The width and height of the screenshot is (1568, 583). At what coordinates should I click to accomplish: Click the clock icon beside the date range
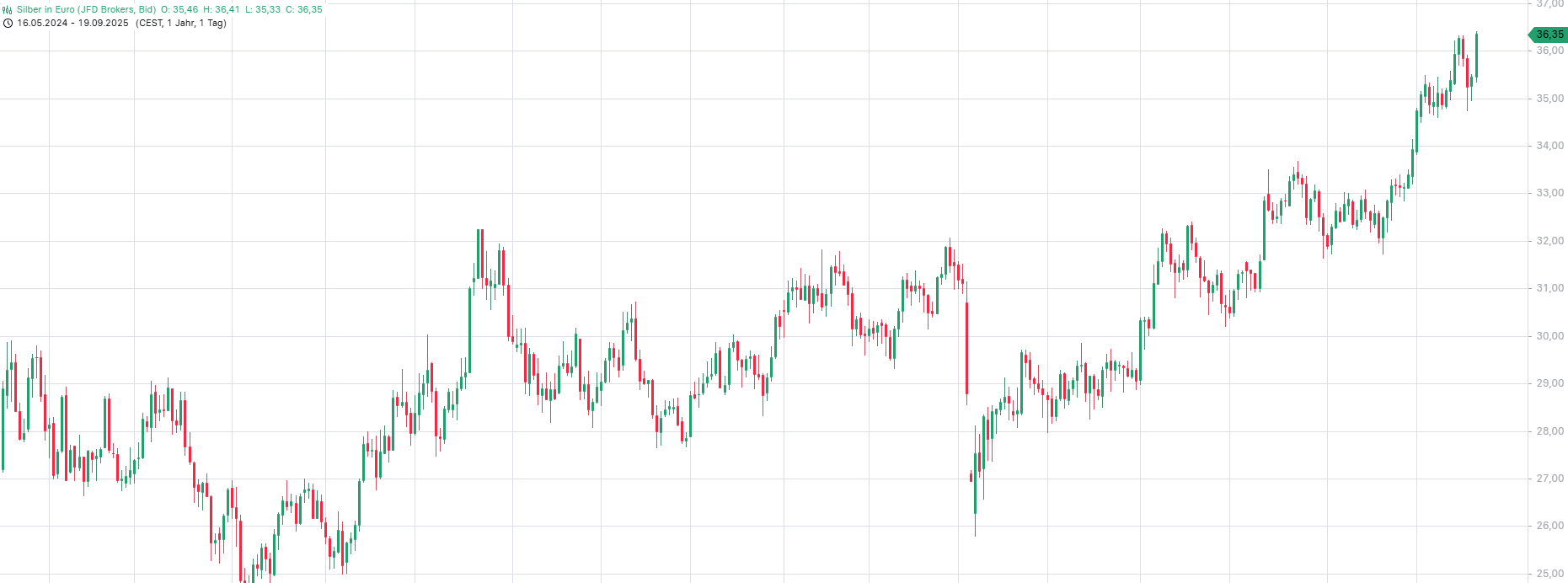[x=8, y=23]
